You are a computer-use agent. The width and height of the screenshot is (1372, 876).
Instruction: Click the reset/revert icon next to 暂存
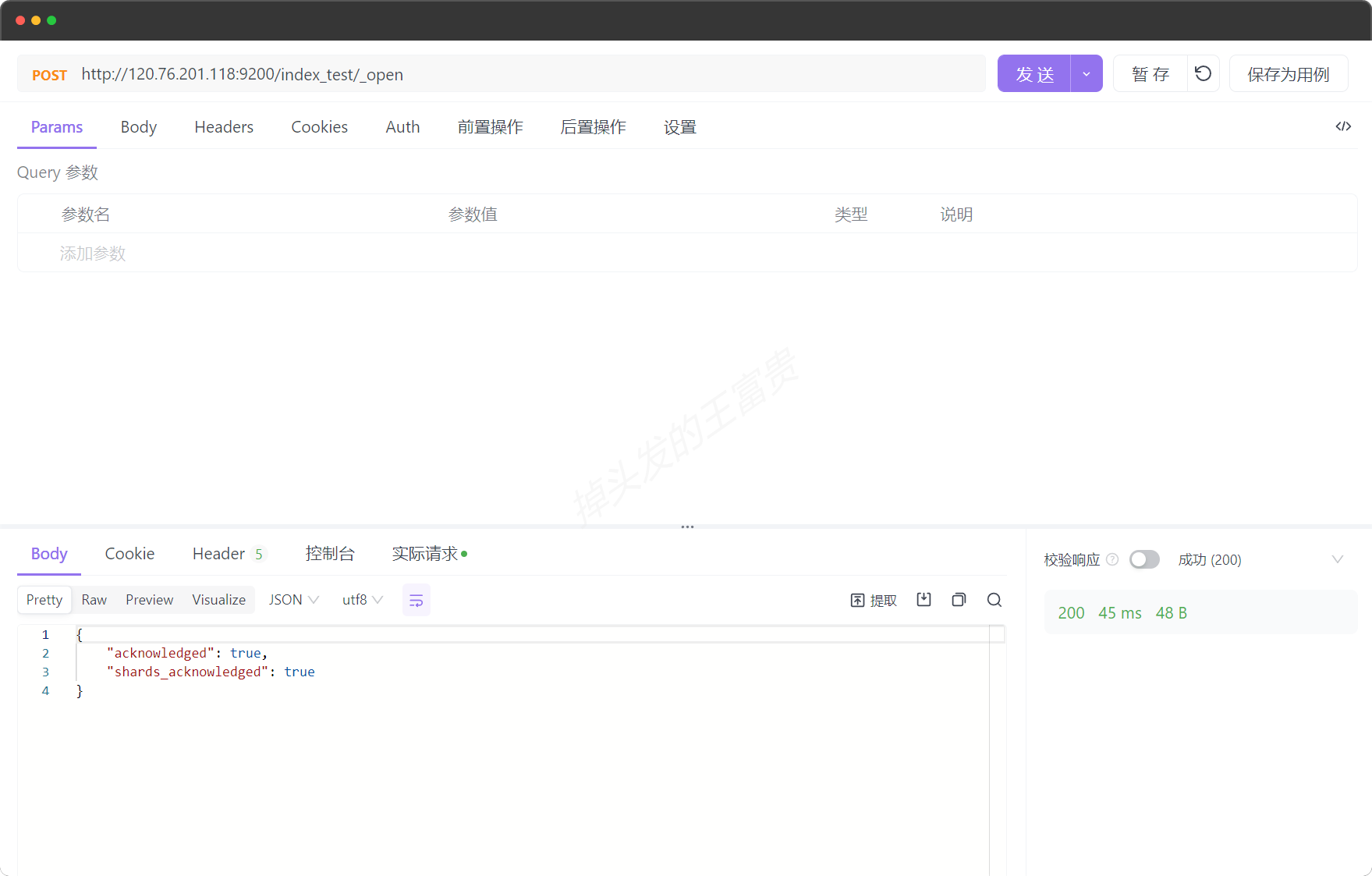pos(1203,73)
